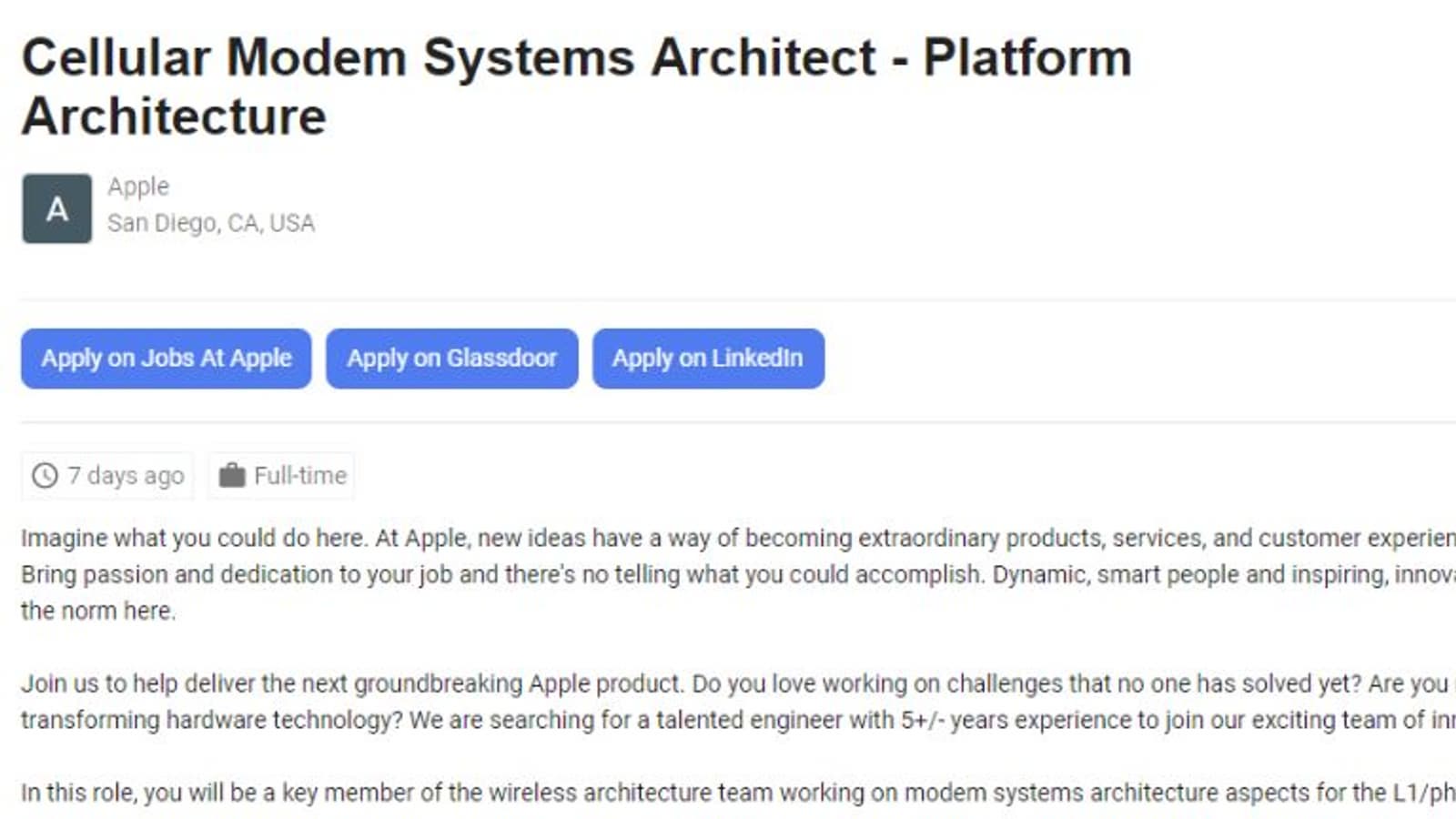The image size is (1456, 819).
Task: Open the Apply on LinkedIn button
Action: pos(708,359)
